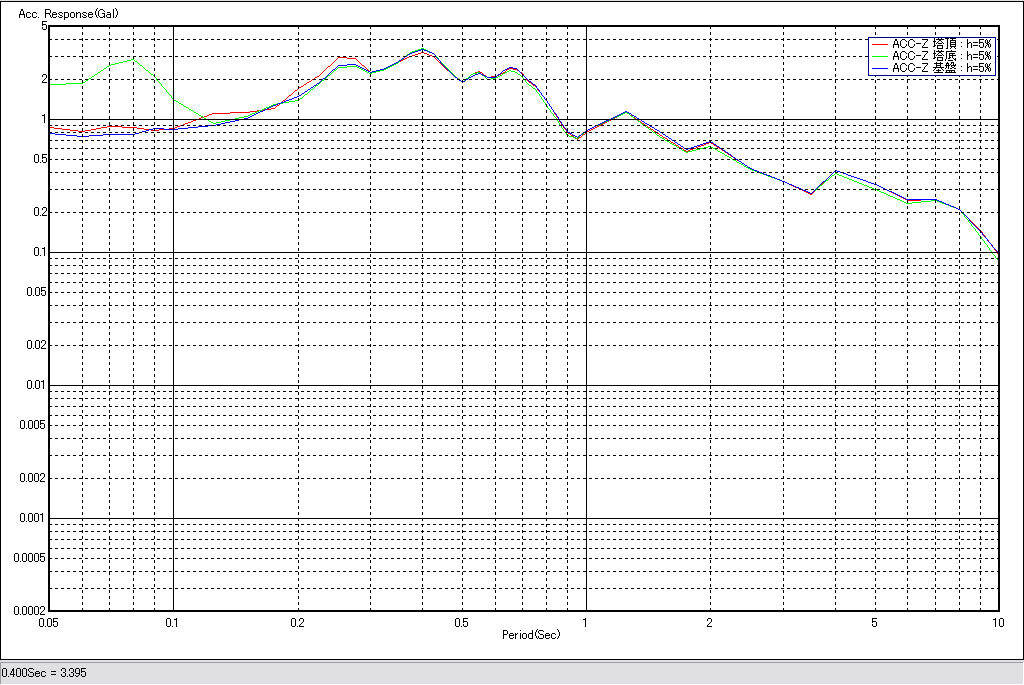Click the 0.05 tick label on period axis

[48, 622]
